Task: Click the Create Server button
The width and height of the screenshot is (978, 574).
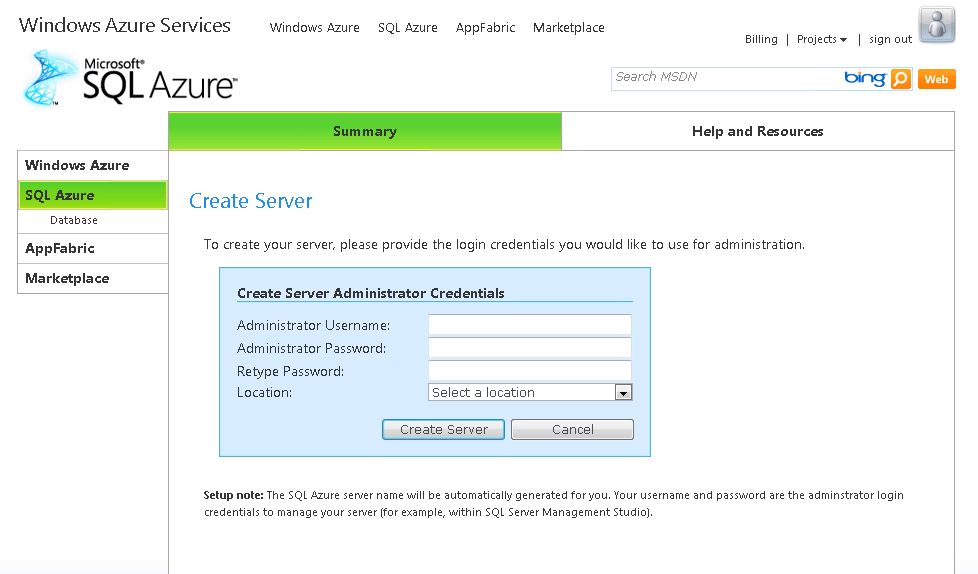Action: [443, 429]
